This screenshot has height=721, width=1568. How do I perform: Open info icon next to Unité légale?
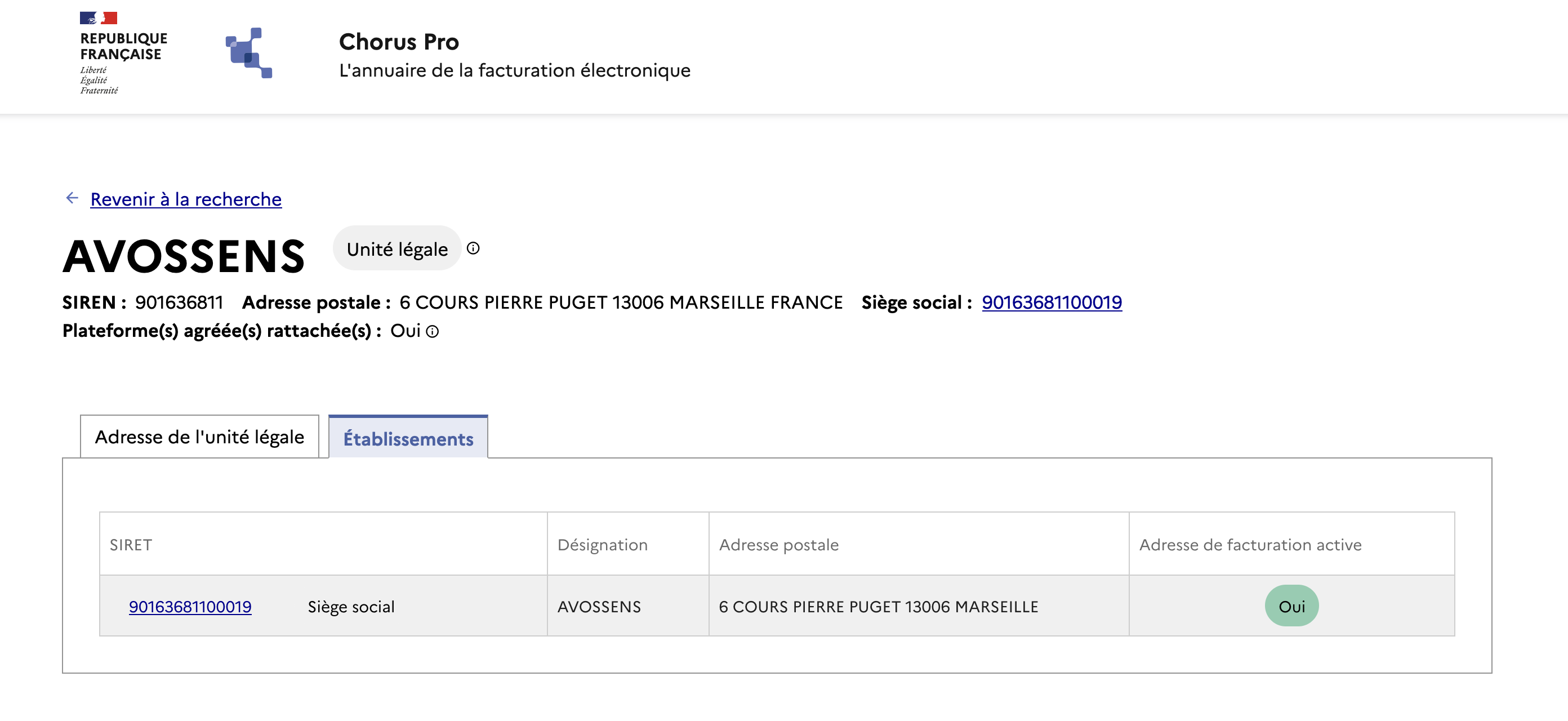473,248
